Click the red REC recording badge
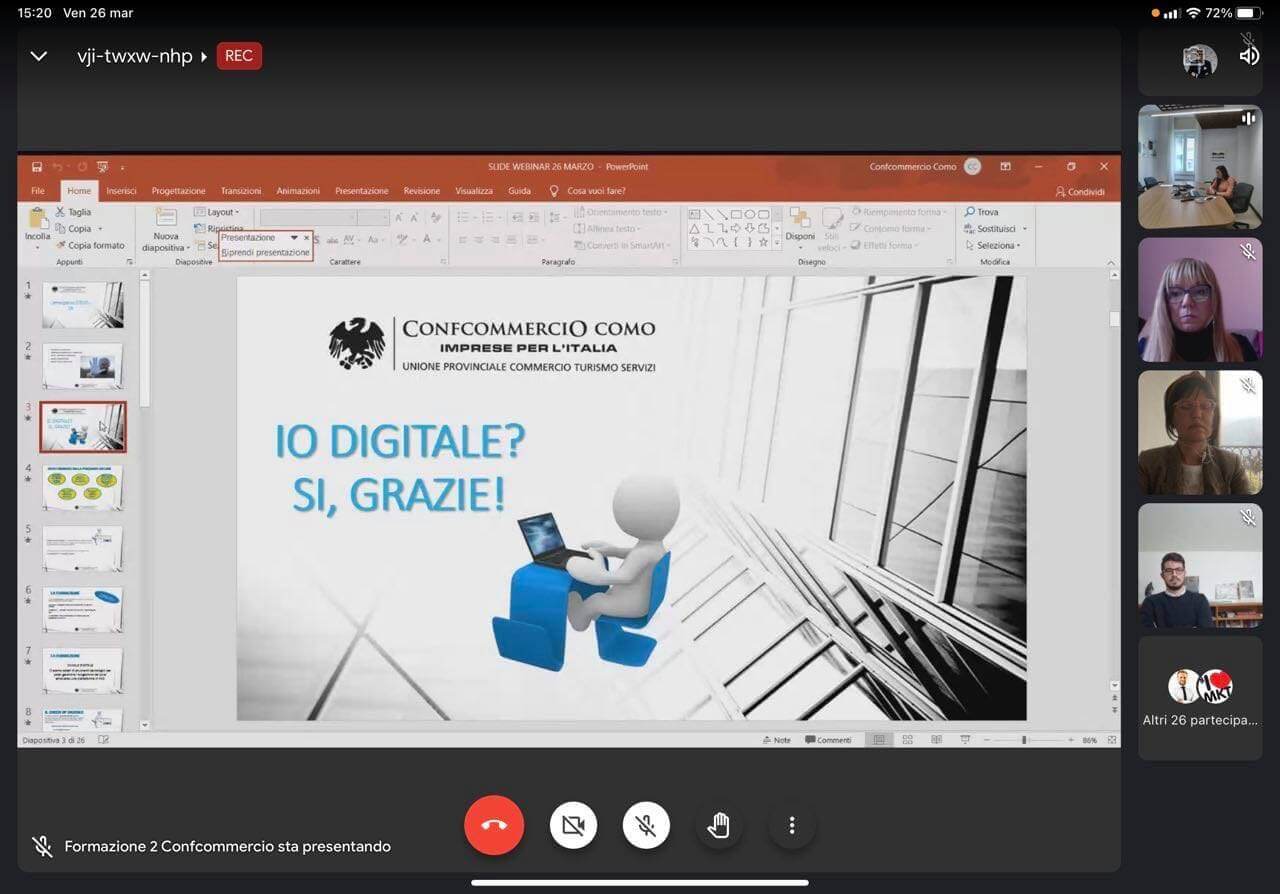1280x894 pixels. click(239, 56)
